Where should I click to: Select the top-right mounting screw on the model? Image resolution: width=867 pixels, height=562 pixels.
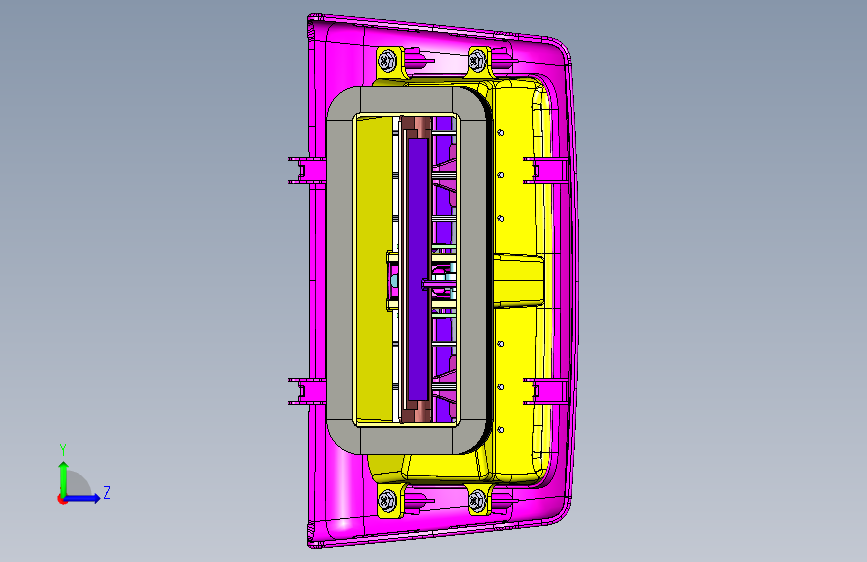478,60
